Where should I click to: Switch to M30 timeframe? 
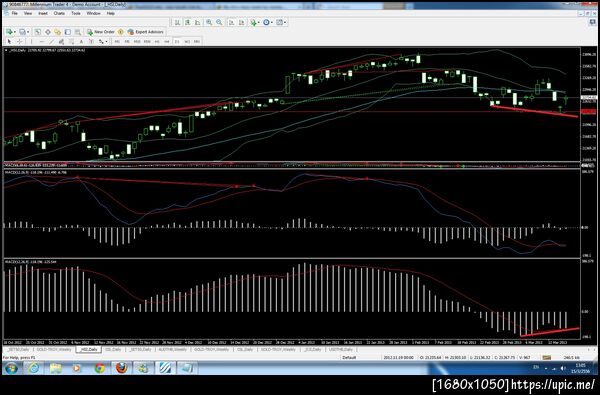tap(147, 41)
